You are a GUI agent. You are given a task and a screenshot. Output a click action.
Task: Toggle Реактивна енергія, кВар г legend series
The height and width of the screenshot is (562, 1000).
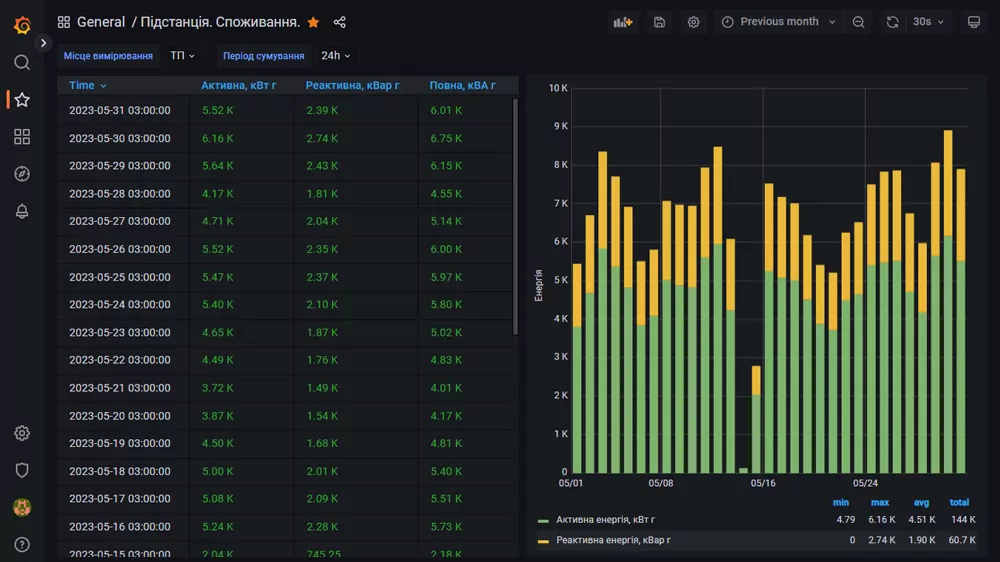[x=613, y=540]
